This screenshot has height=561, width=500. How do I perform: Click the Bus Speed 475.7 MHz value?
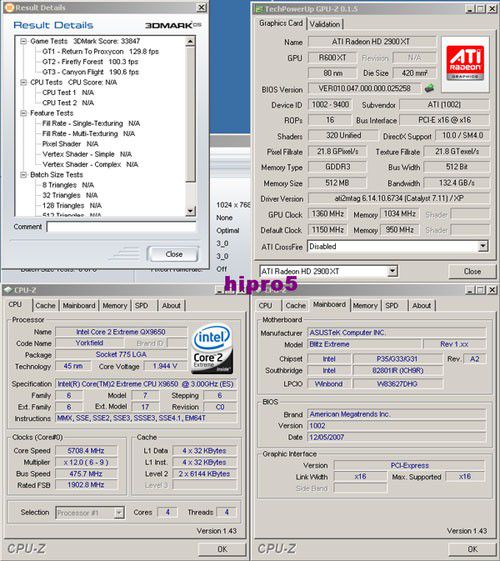pos(86,474)
